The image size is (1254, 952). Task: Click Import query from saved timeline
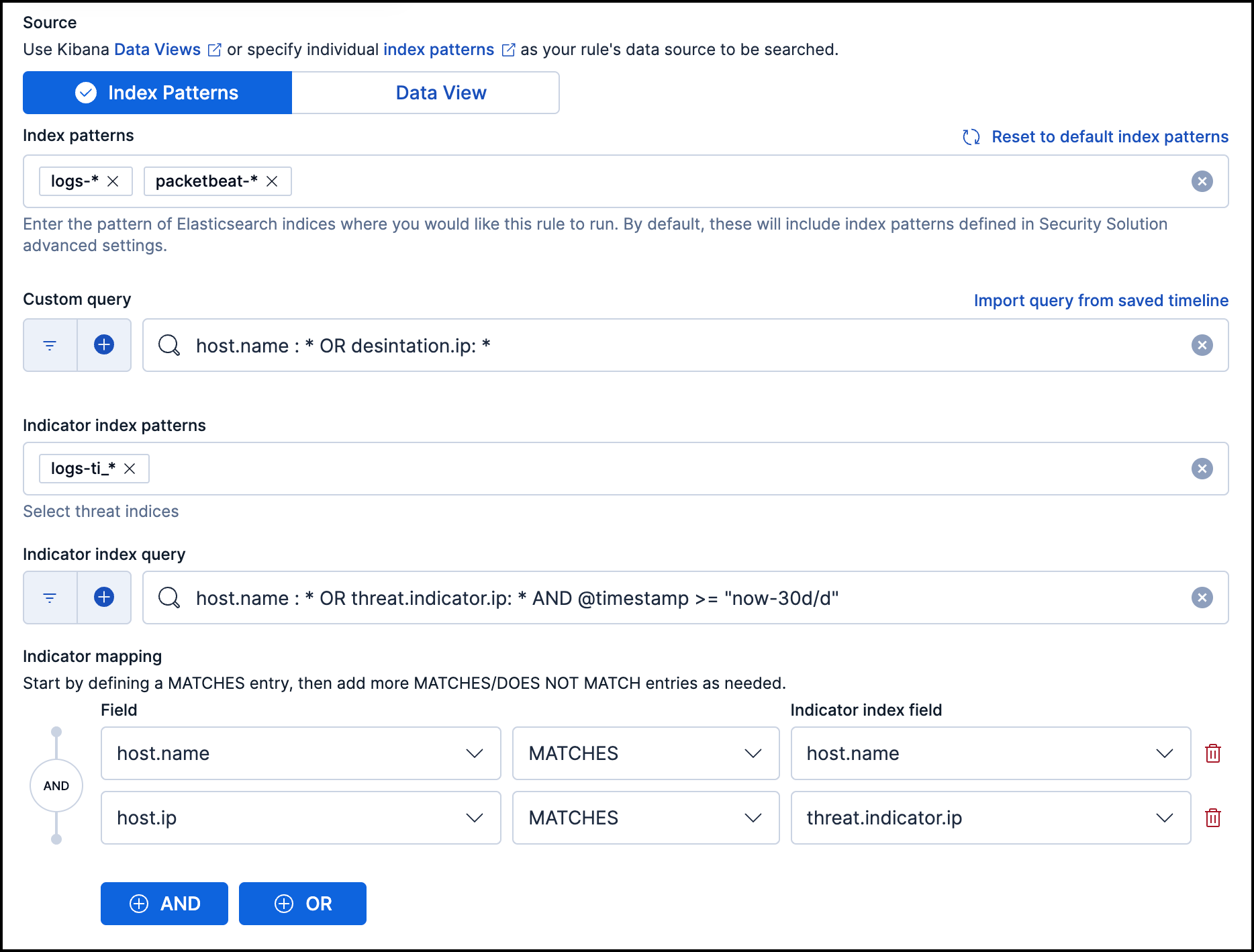tap(1101, 300)
